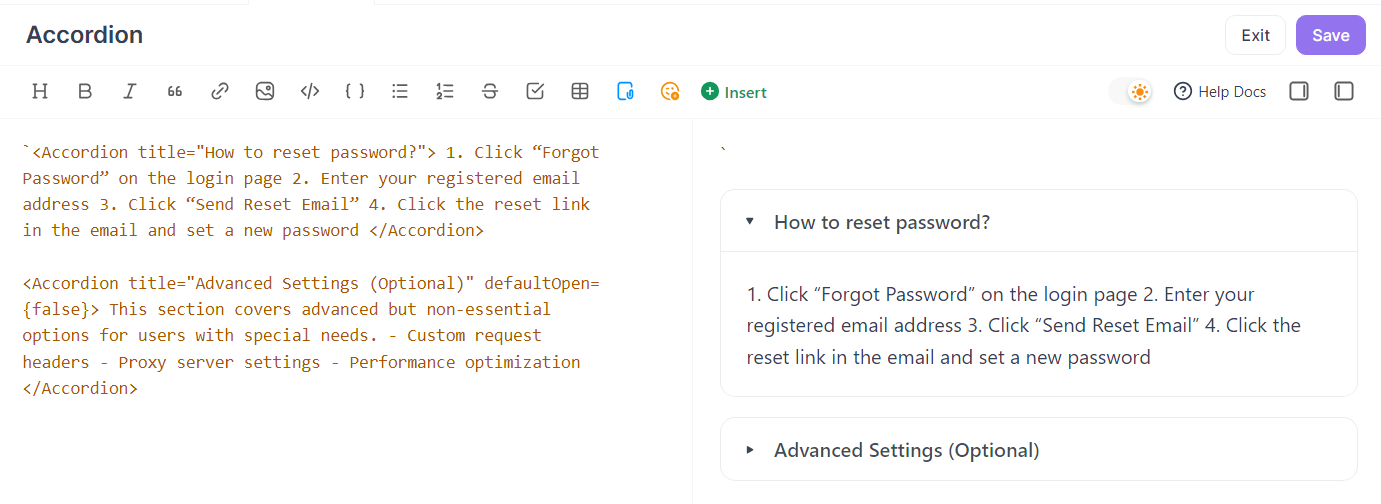Image resolution: width=1381 pixels, height=504 pixels.
Task: Insert a code block with the curly-braces icon
Action: pos(355,92)
